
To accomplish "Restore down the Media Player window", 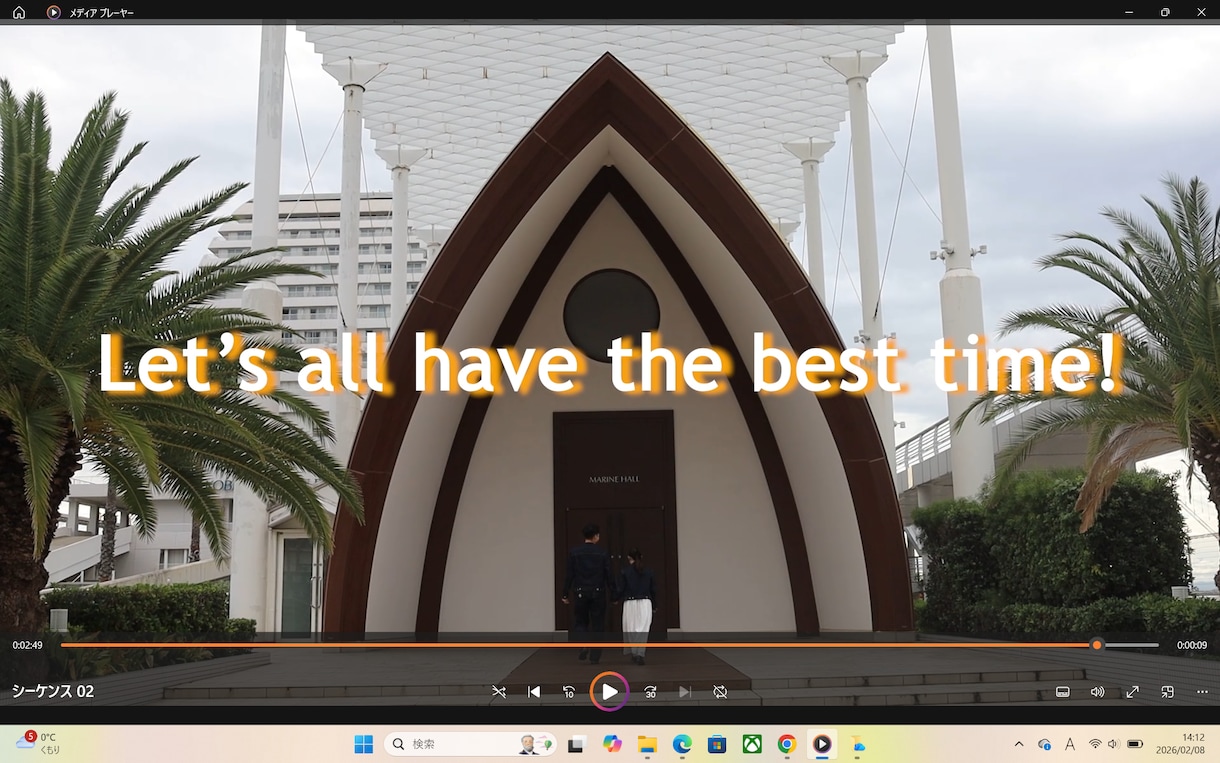I will (1165, 12).
